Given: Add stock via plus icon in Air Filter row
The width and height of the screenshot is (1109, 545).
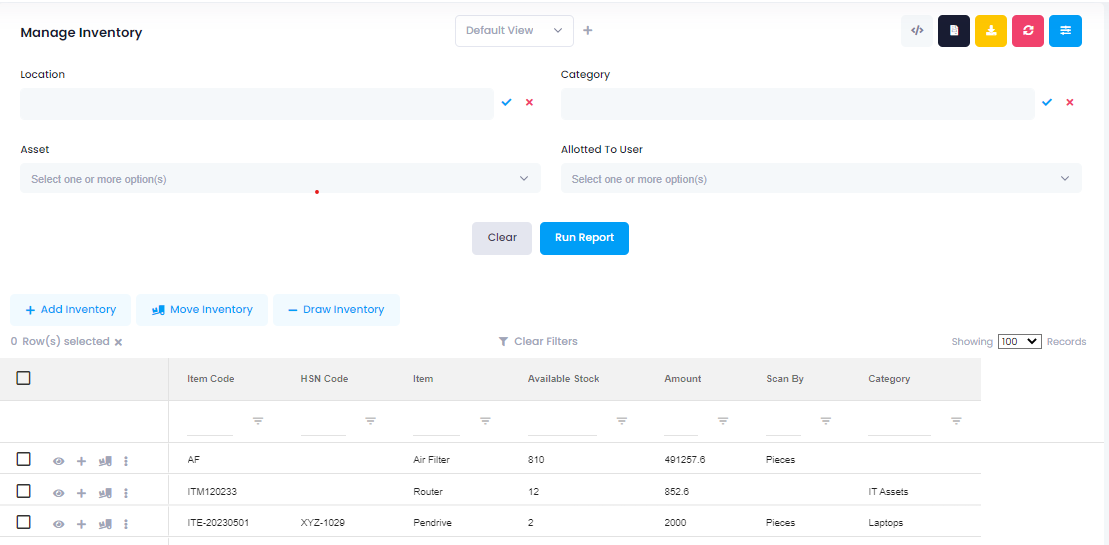Looking at the screenshot, I should coord(81,461).
